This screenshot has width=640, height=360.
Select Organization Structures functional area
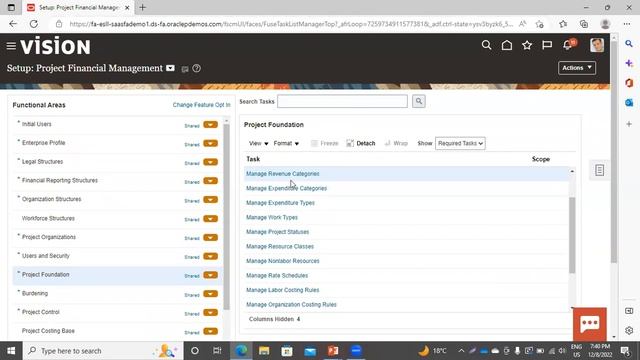click(51, 199)
